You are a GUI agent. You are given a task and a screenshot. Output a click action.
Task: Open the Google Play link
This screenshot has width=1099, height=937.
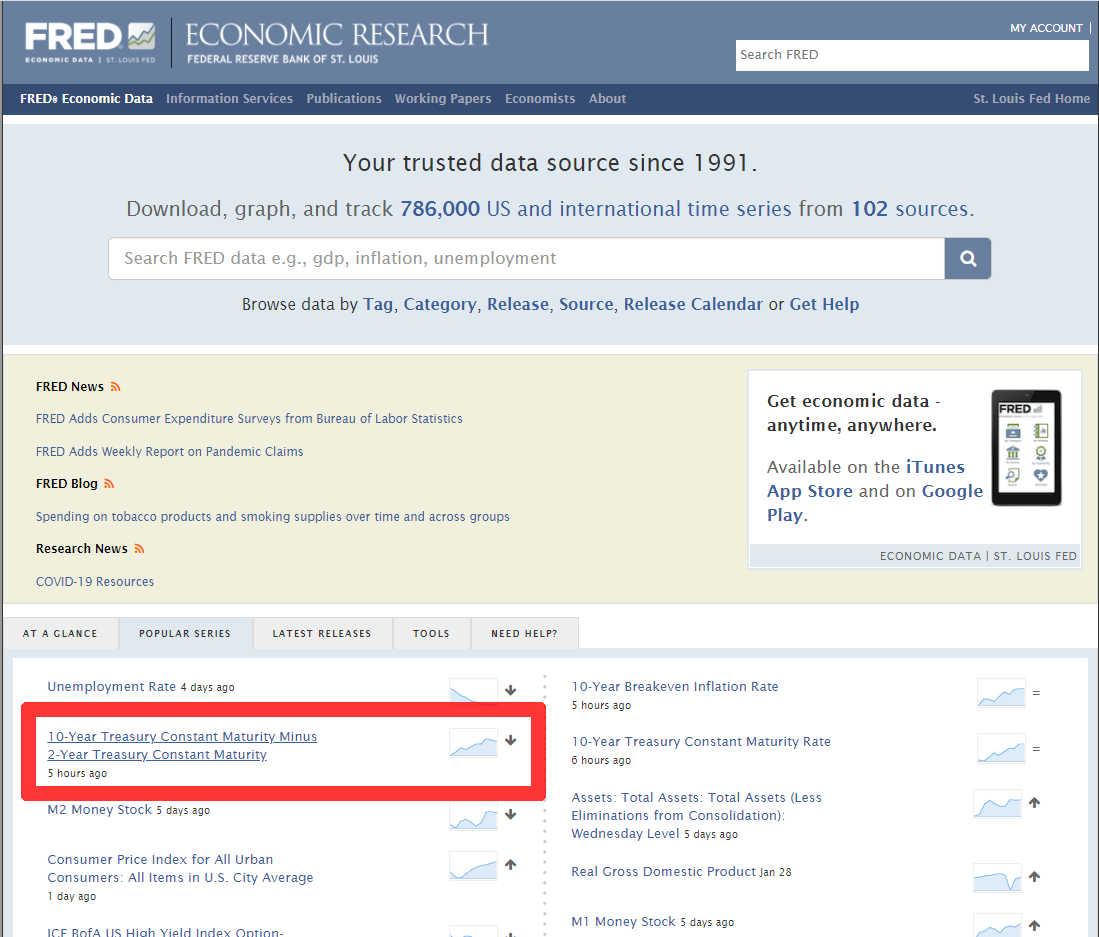pos(875,503)
